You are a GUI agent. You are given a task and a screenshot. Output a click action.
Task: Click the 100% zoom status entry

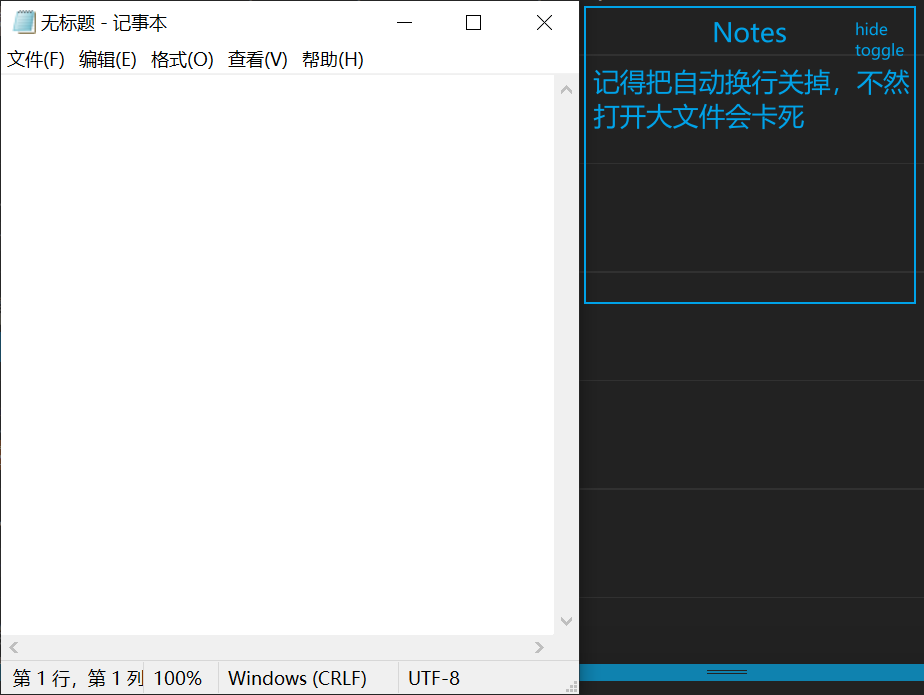click(x=178, y=678)
